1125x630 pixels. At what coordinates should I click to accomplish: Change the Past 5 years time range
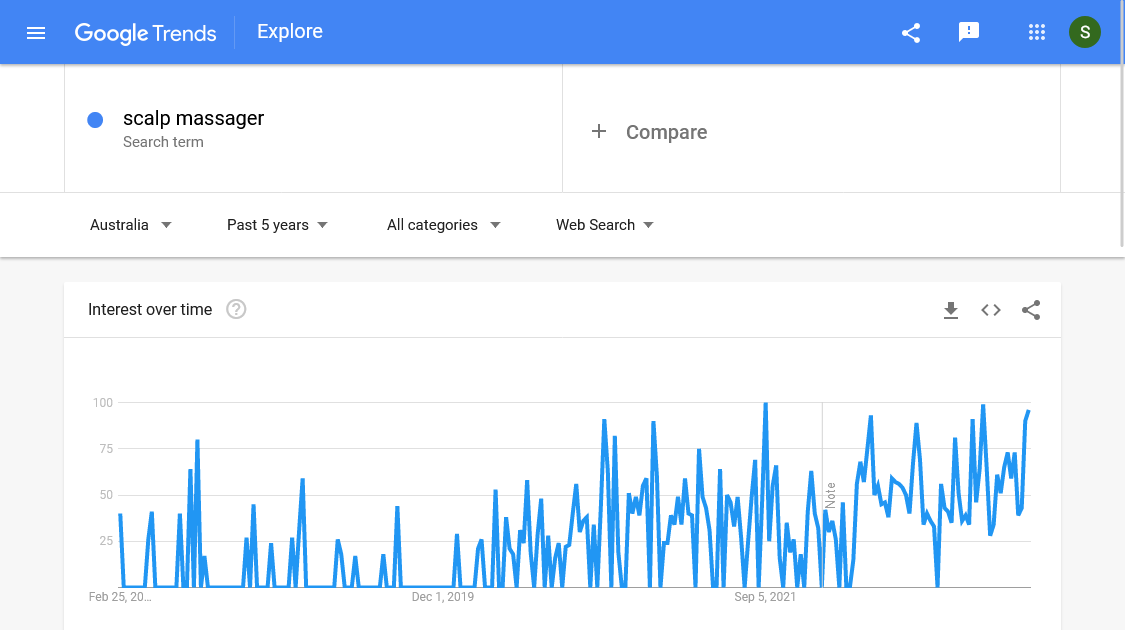click(277, 225)
